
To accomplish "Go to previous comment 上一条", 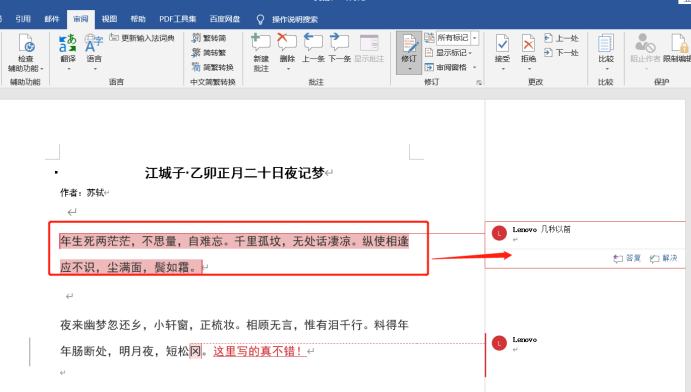I will [x=313, y=48].
